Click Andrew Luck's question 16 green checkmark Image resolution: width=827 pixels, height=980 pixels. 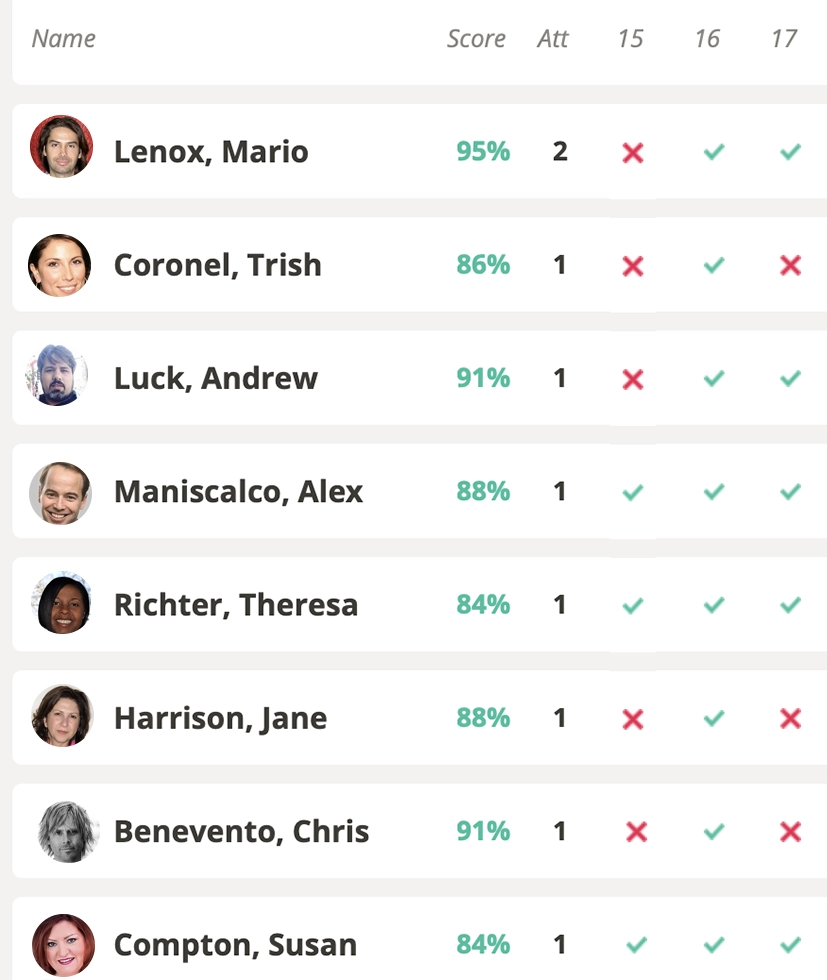[x=713, y=379]
